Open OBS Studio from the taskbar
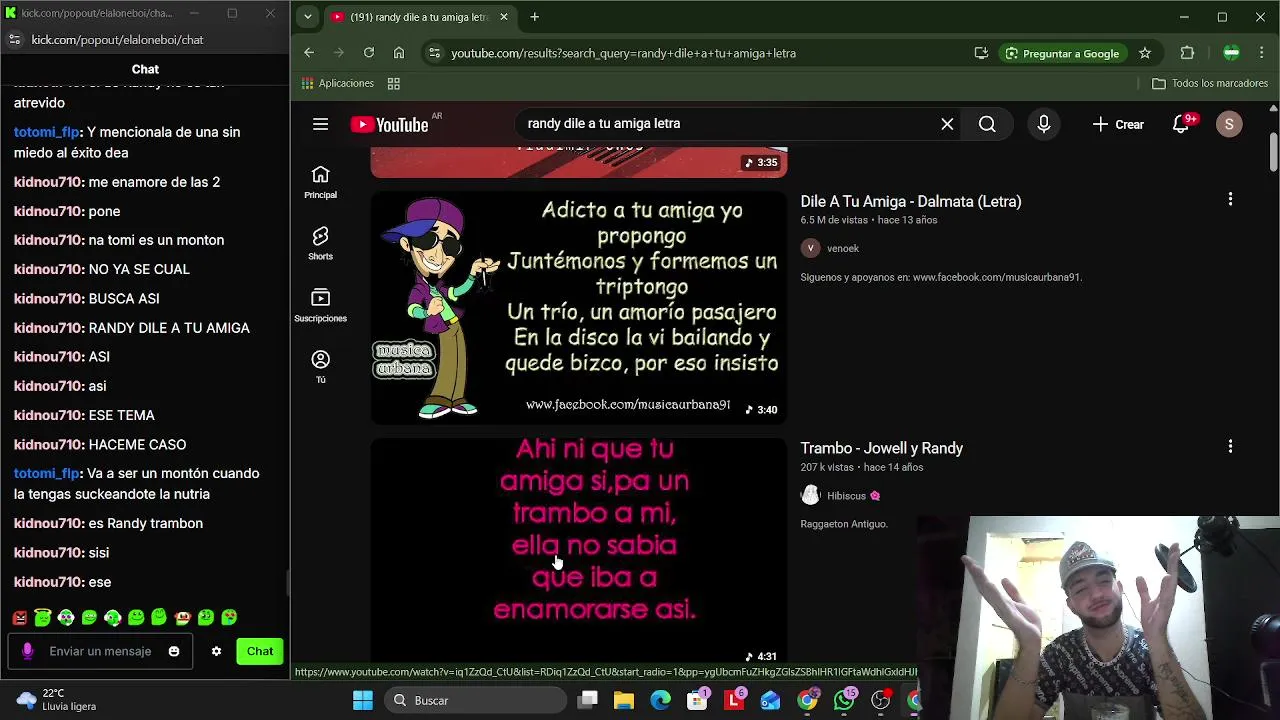 click(x=881, y=700)
